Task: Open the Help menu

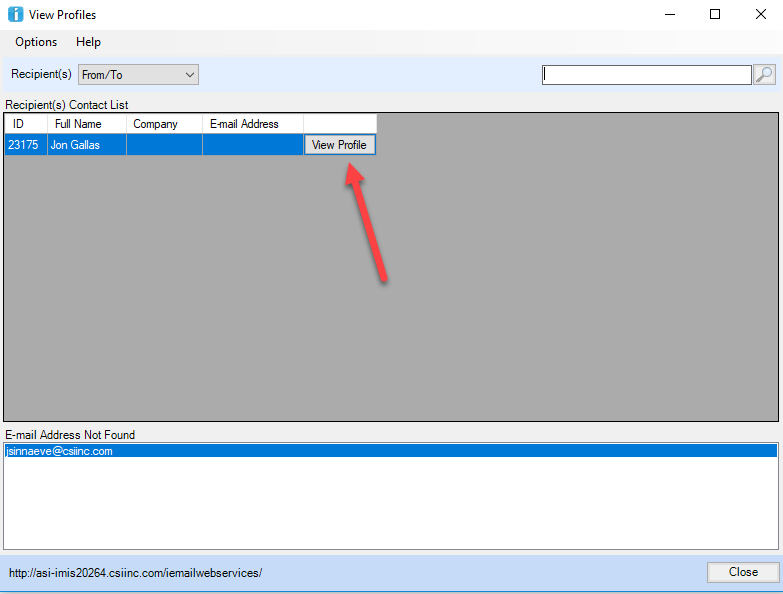Action: point(88,42)
